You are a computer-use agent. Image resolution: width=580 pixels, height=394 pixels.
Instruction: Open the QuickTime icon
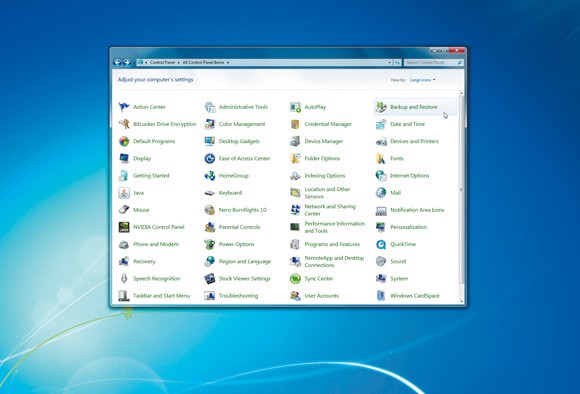tap(381, 244)
